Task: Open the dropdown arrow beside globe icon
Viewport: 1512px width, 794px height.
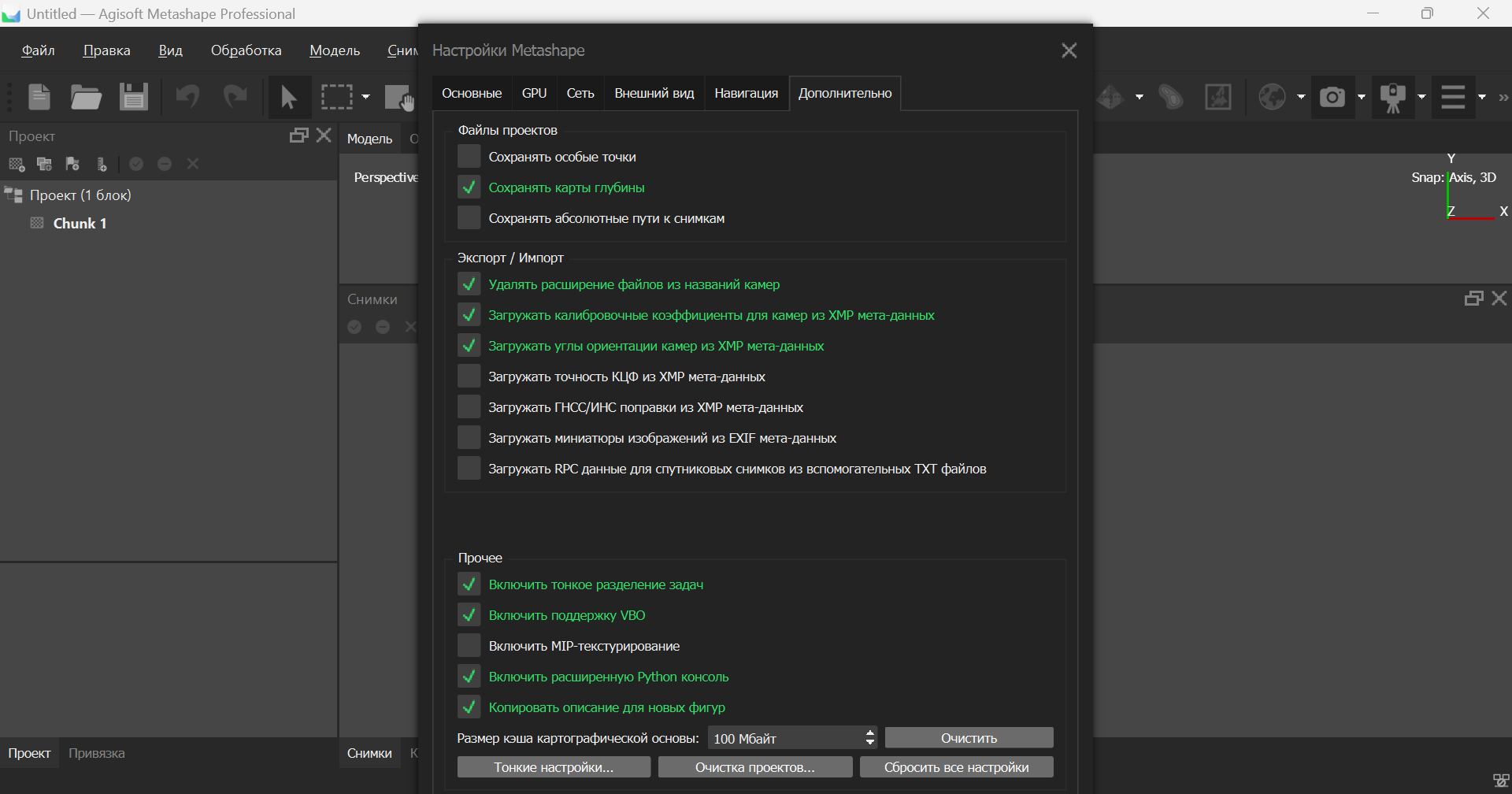Action: (1301, 97)
